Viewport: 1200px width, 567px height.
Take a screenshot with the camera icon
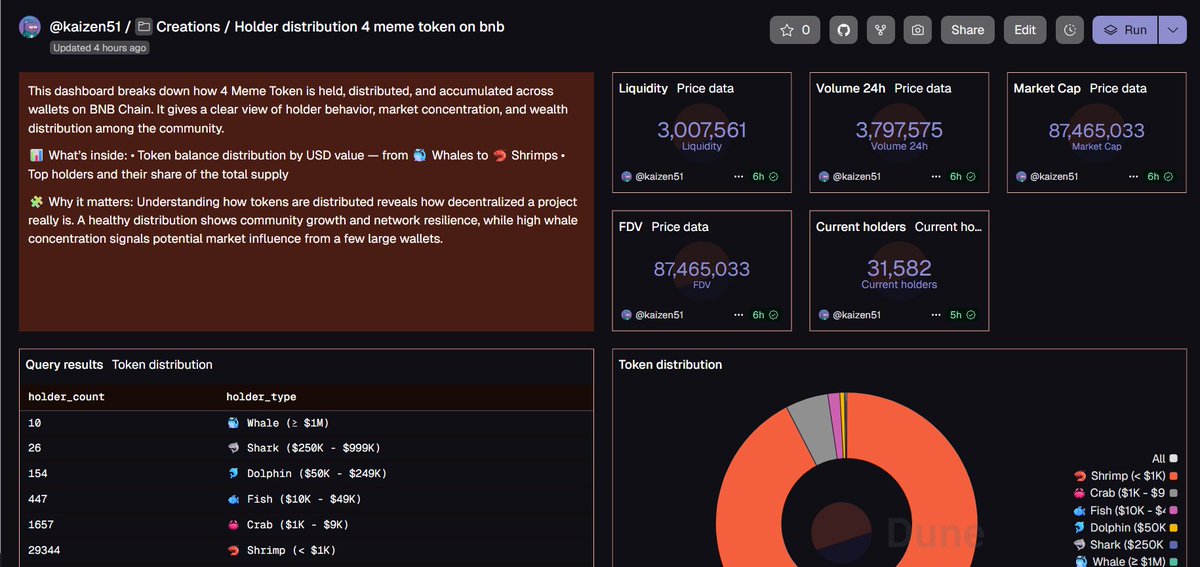tap(917, 30)
